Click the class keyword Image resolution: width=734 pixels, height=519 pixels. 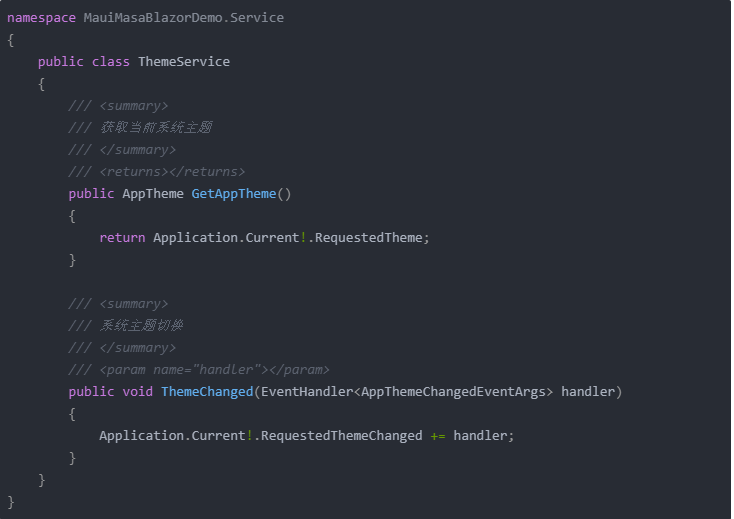point(110,62)
